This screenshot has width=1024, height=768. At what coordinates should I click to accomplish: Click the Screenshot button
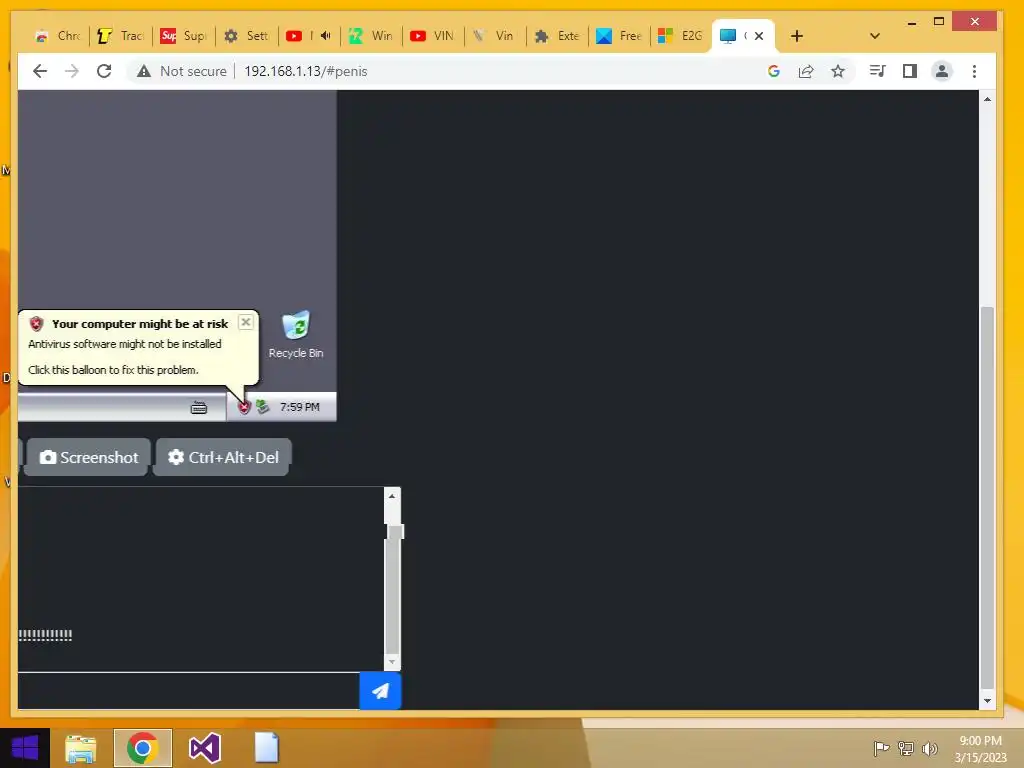89,457
